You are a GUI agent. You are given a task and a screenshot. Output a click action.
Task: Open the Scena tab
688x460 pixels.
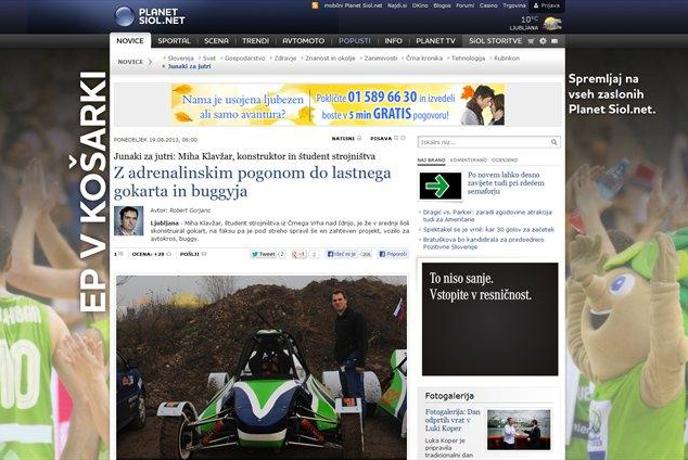(x=216, y=41)
